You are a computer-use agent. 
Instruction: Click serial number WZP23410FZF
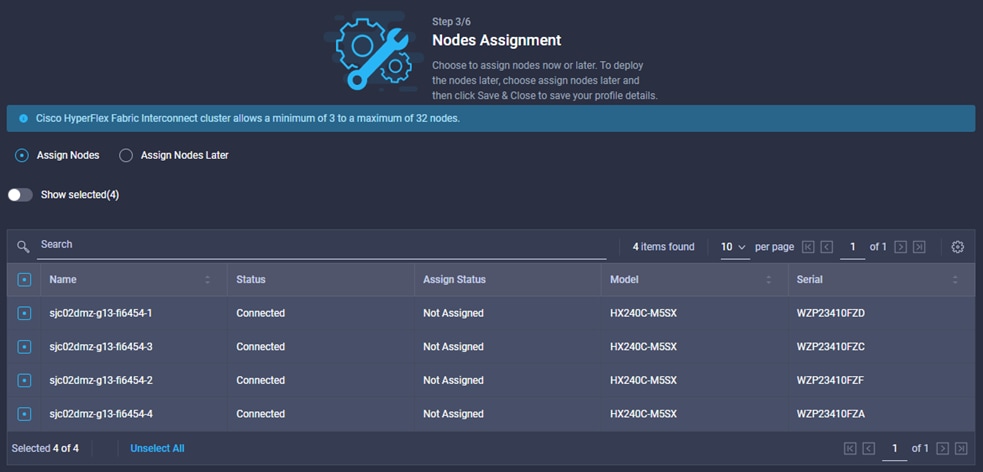tap(831, 380)
